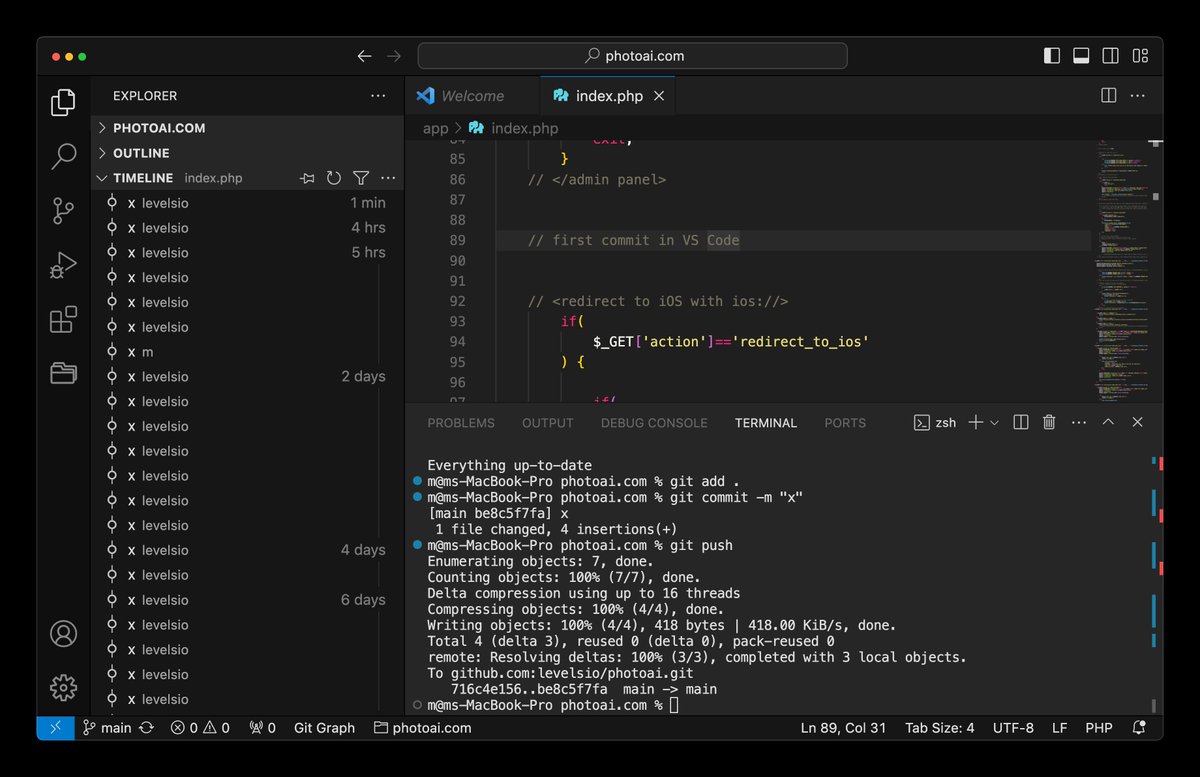Open errors and warnings status item

pos(199,728)
